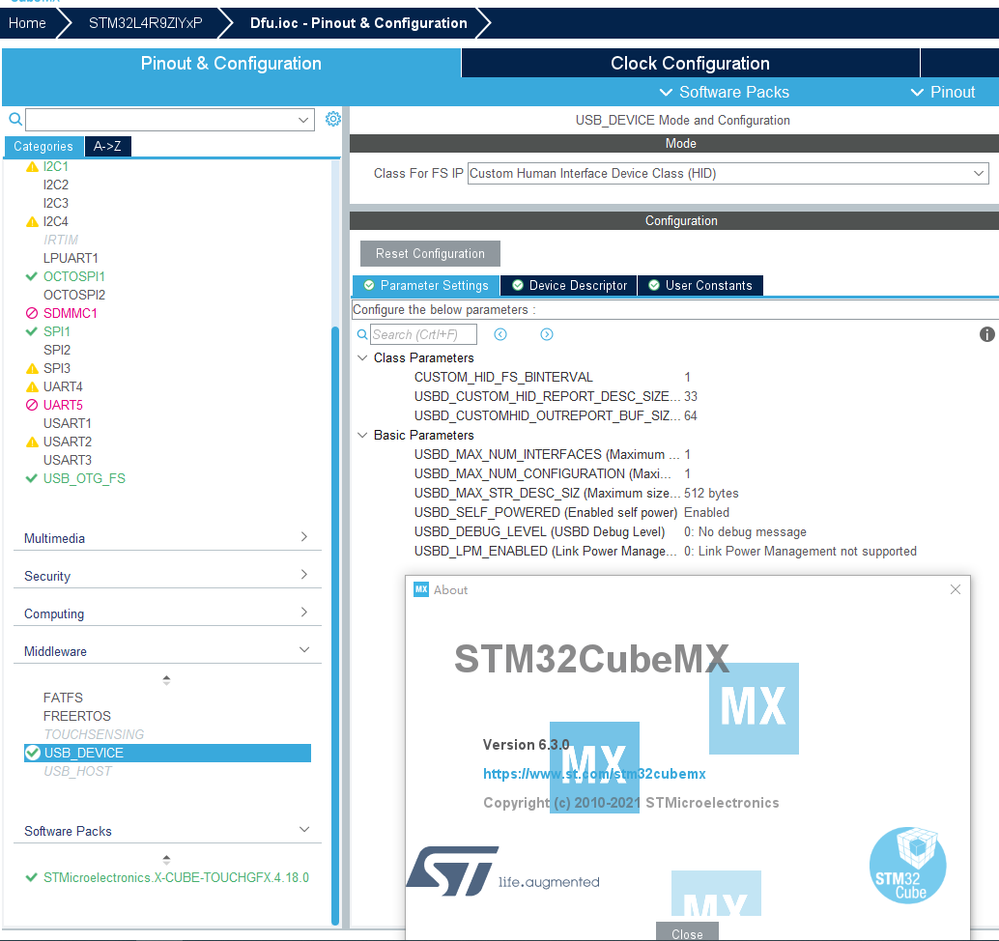Open the User Constants tab

click(x=700, y=285)
